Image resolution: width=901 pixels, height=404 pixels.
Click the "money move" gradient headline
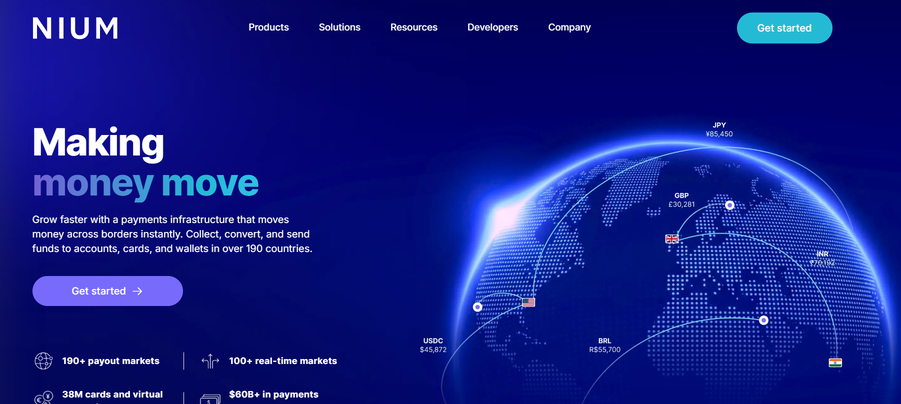coord(145,183)
